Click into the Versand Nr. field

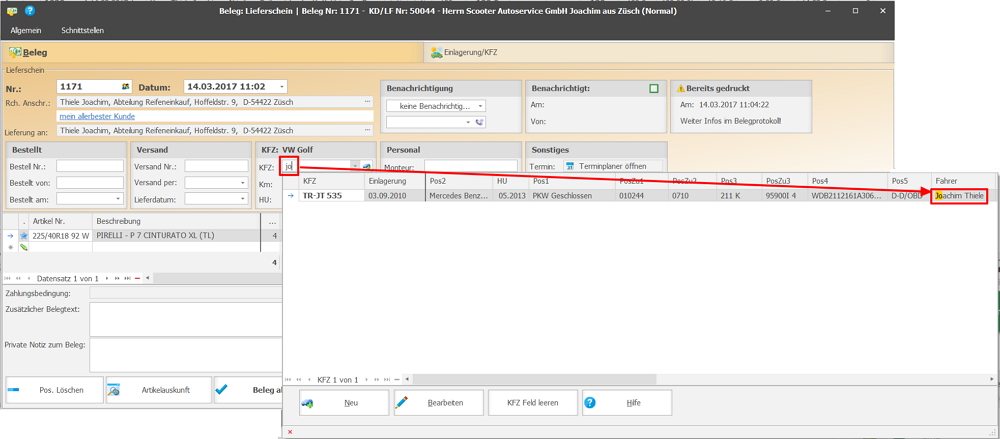[x=216, y=166]
